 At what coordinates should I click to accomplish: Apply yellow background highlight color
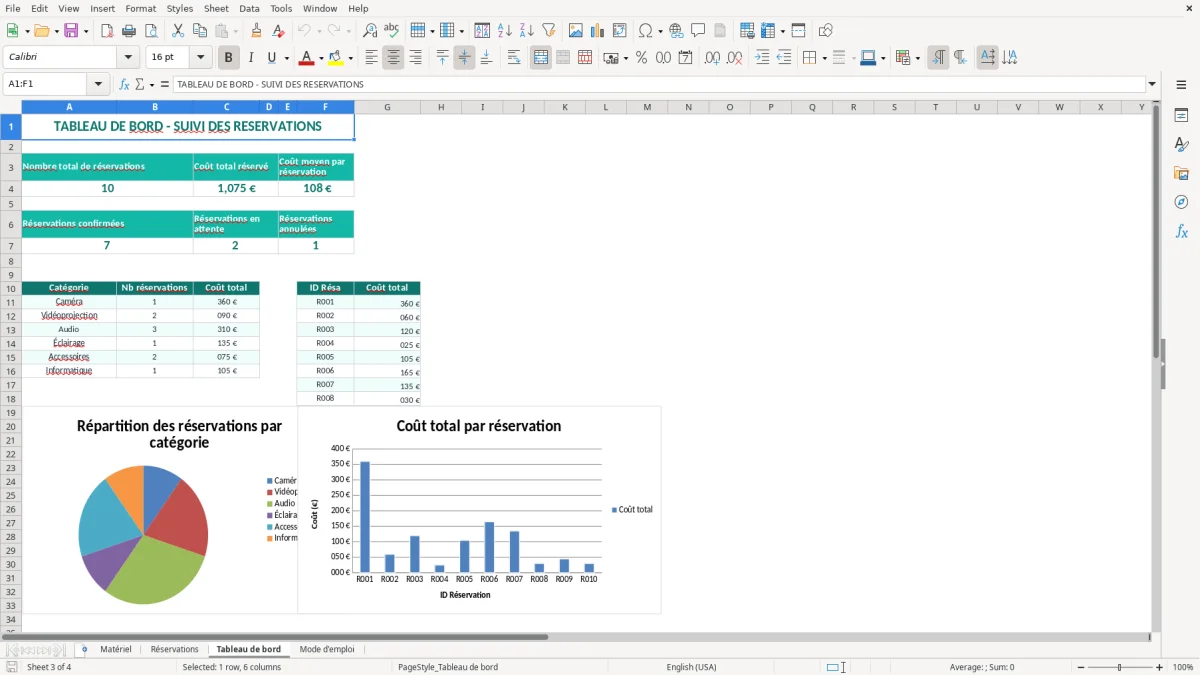tap(336, 58)
